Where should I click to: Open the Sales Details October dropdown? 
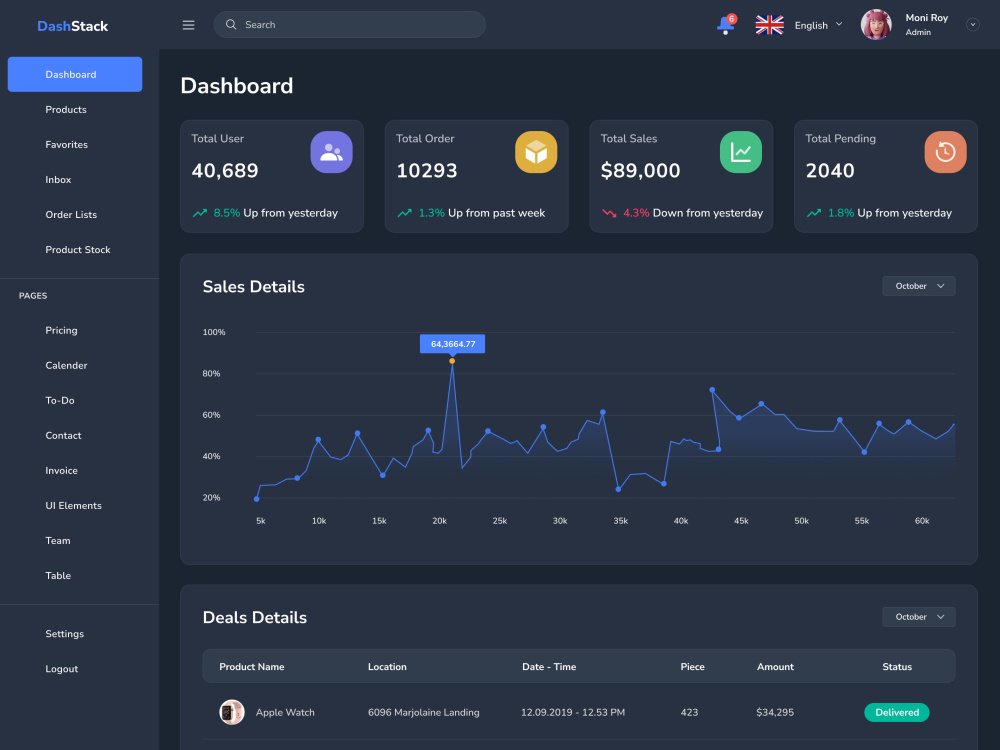[x=918, y=286]
